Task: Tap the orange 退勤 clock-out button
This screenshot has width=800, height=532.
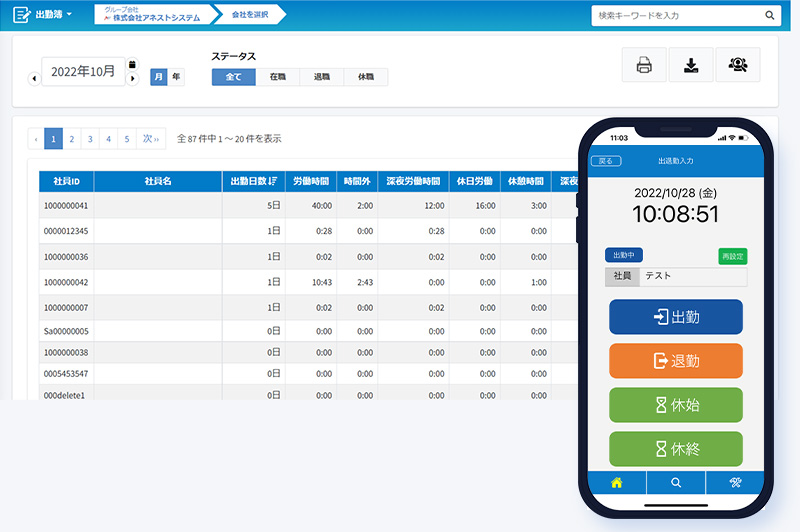Action: [x=676, y=360]
